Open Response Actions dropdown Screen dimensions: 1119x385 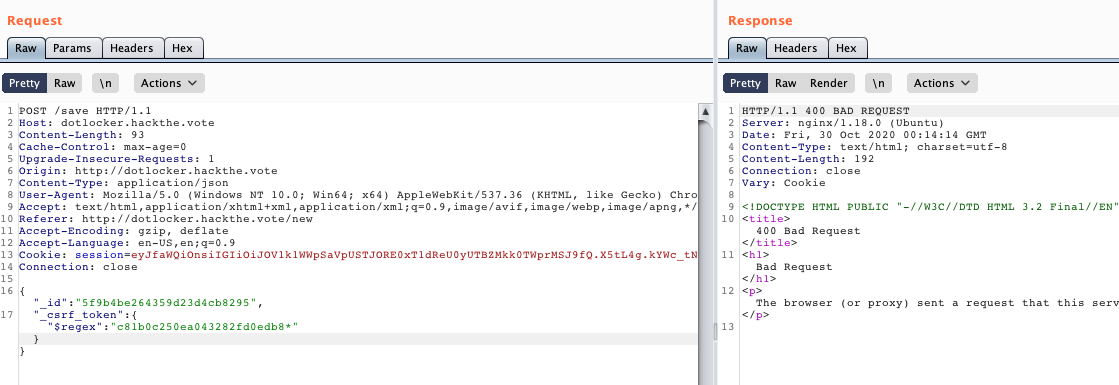942,83
